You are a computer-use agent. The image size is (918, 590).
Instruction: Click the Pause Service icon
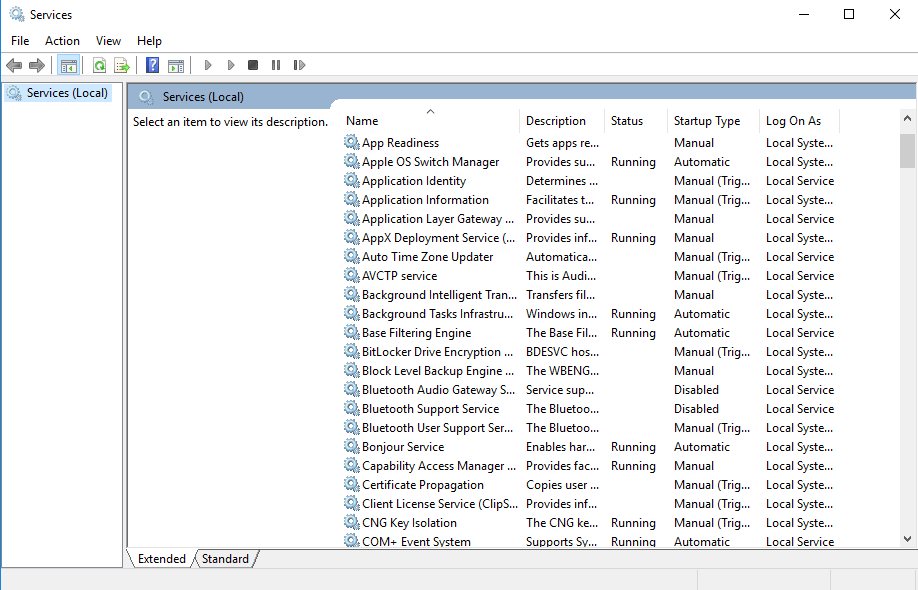tap(276, 65)
